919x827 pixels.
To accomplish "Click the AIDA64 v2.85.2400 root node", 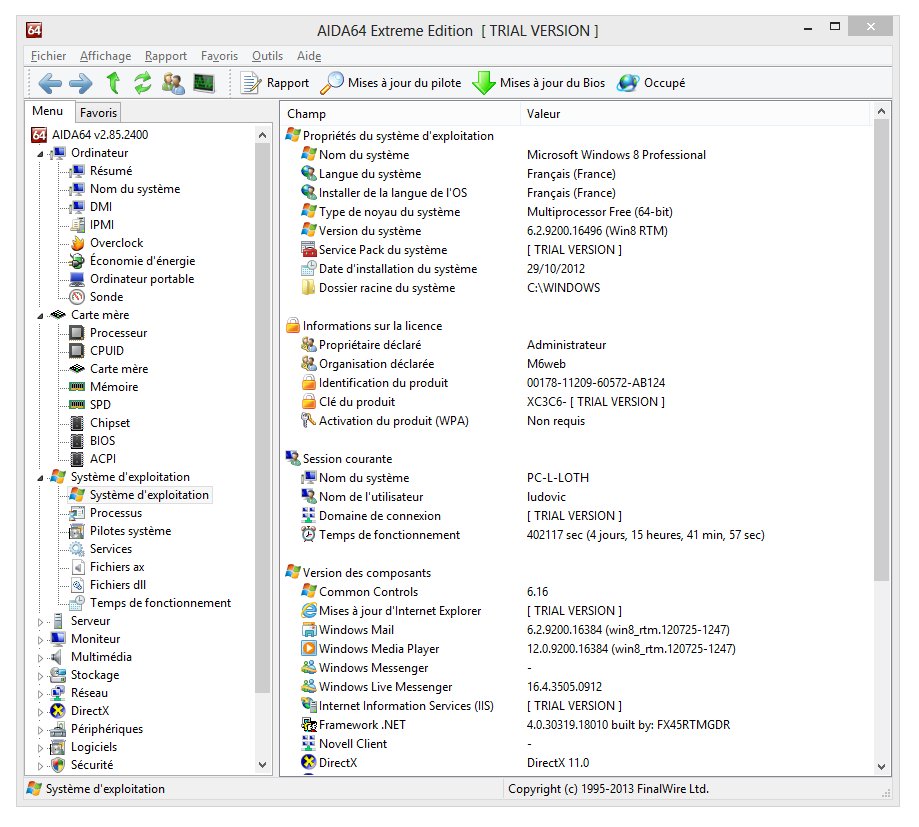I will coord(100,135).
